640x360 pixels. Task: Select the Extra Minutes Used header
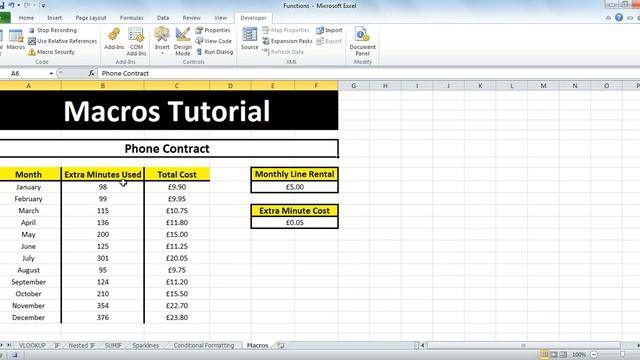click(x=102, y=174)
